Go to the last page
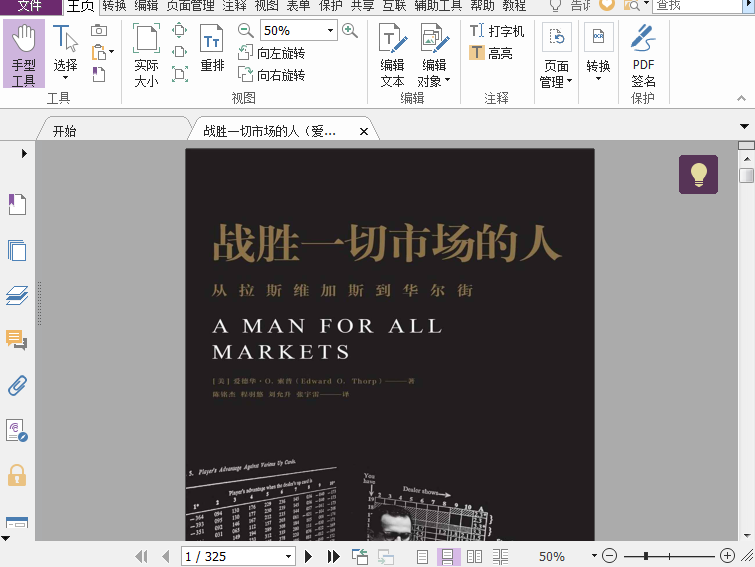This screenshot has width=755, height=567. [x=333, y=556]
